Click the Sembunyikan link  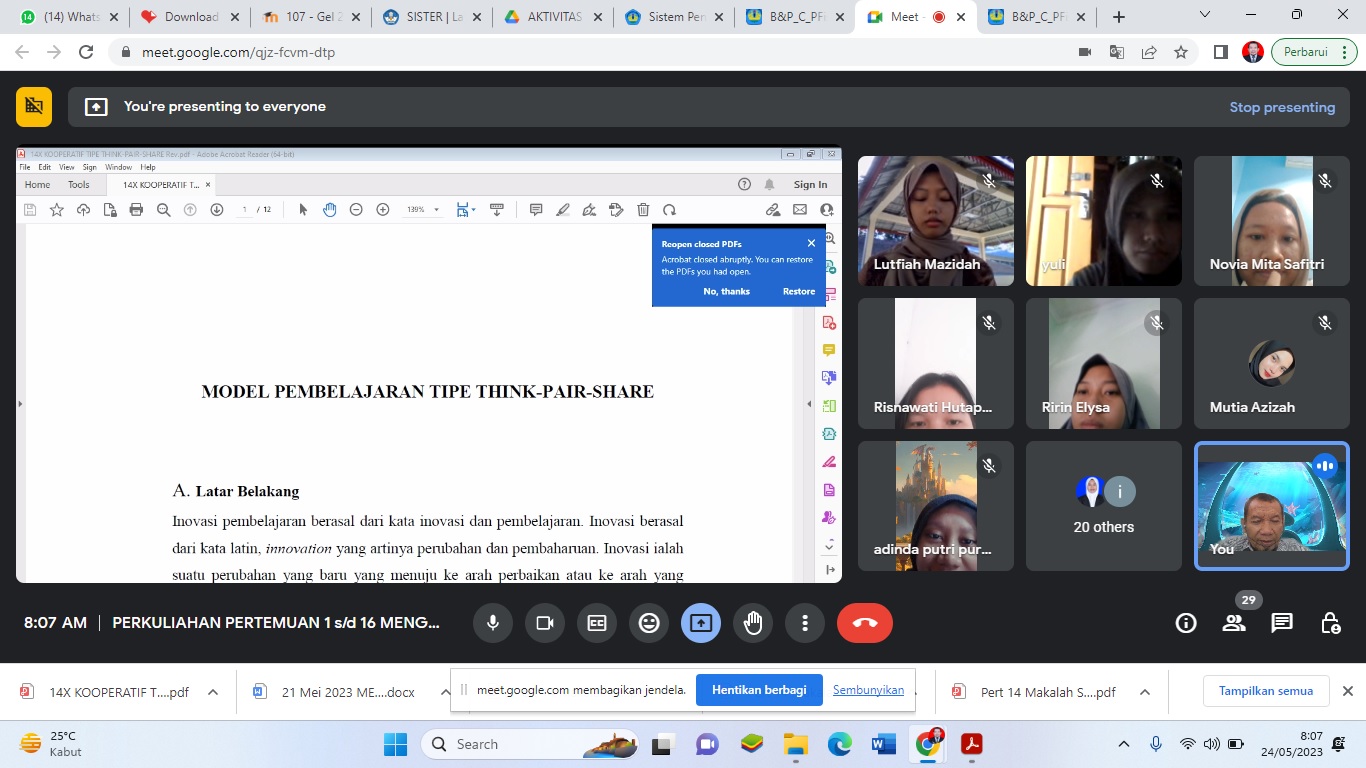click(868, 690)
